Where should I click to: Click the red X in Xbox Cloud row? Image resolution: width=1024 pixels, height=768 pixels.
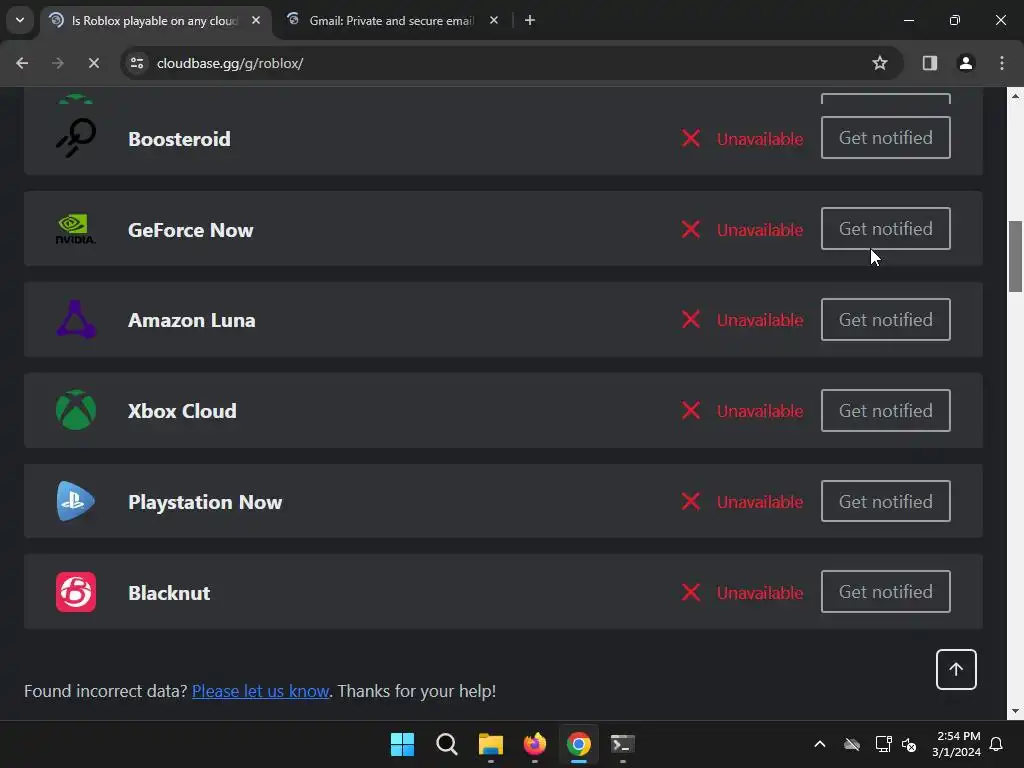691,410
